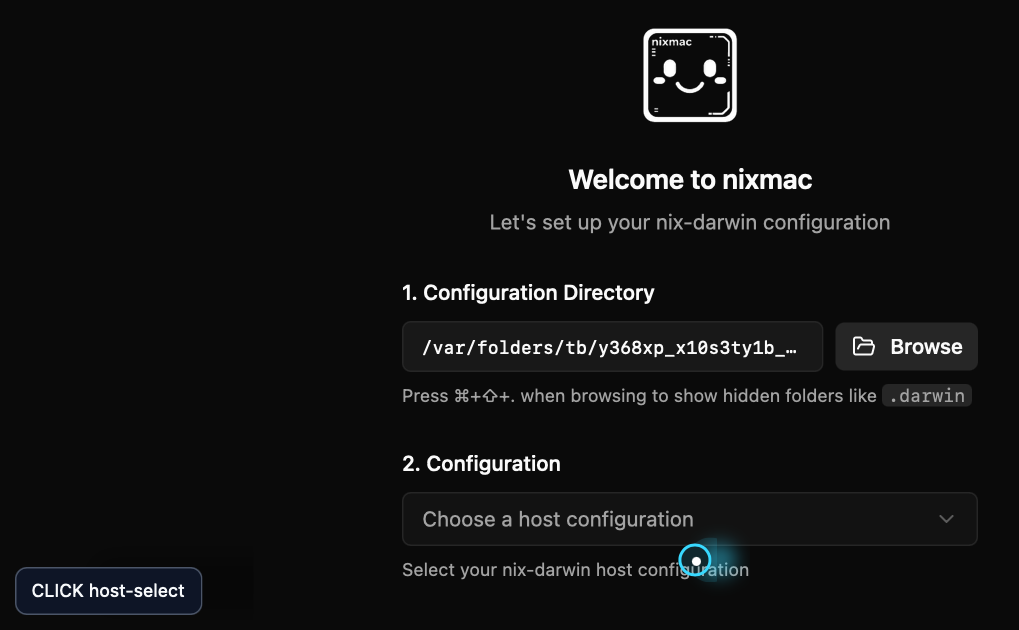1019x630 pixels.
Task: Focus the configuration directory path field
Action: (612, 347)
